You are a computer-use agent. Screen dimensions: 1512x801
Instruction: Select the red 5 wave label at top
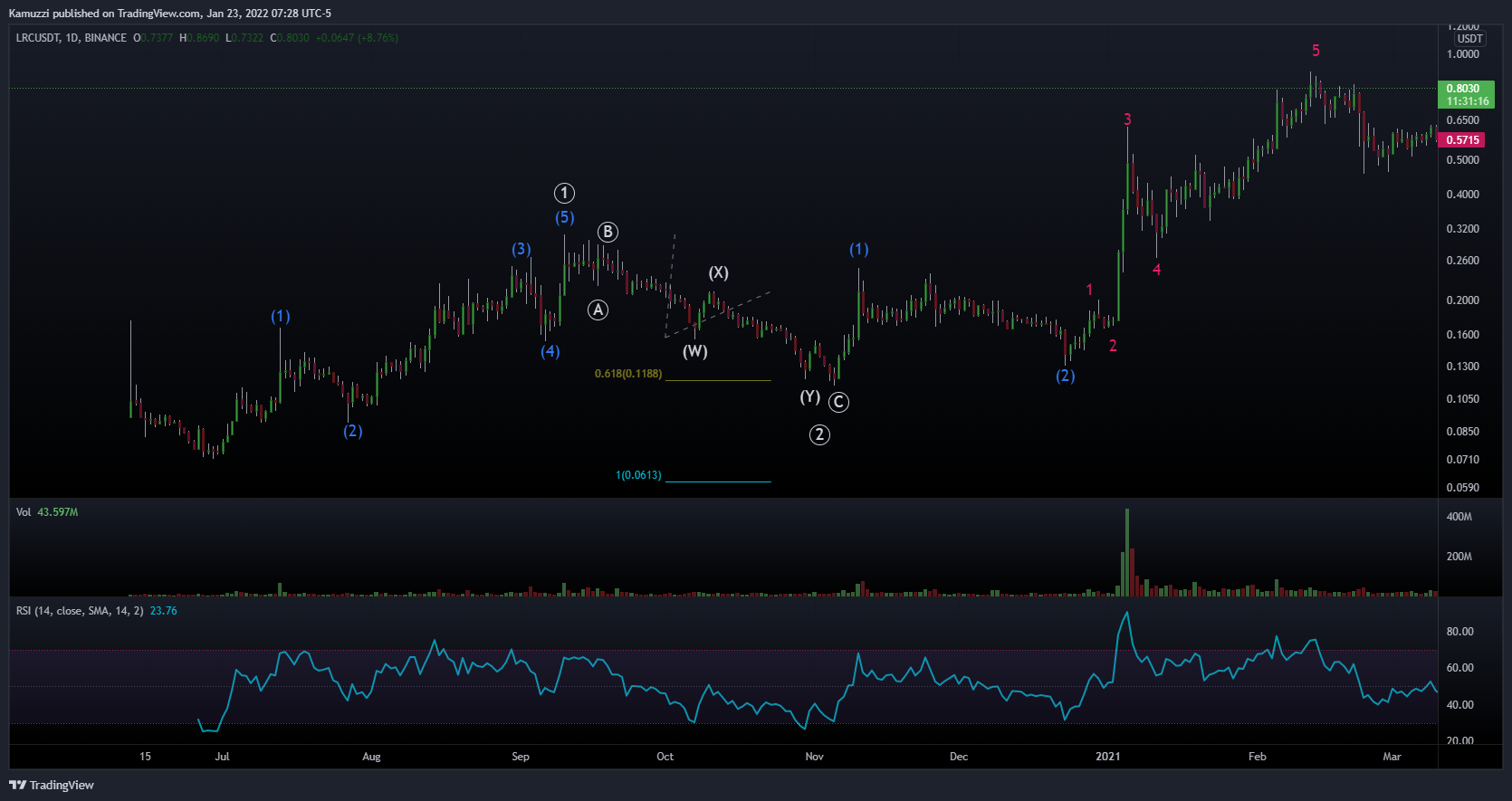pos(1316,51)
